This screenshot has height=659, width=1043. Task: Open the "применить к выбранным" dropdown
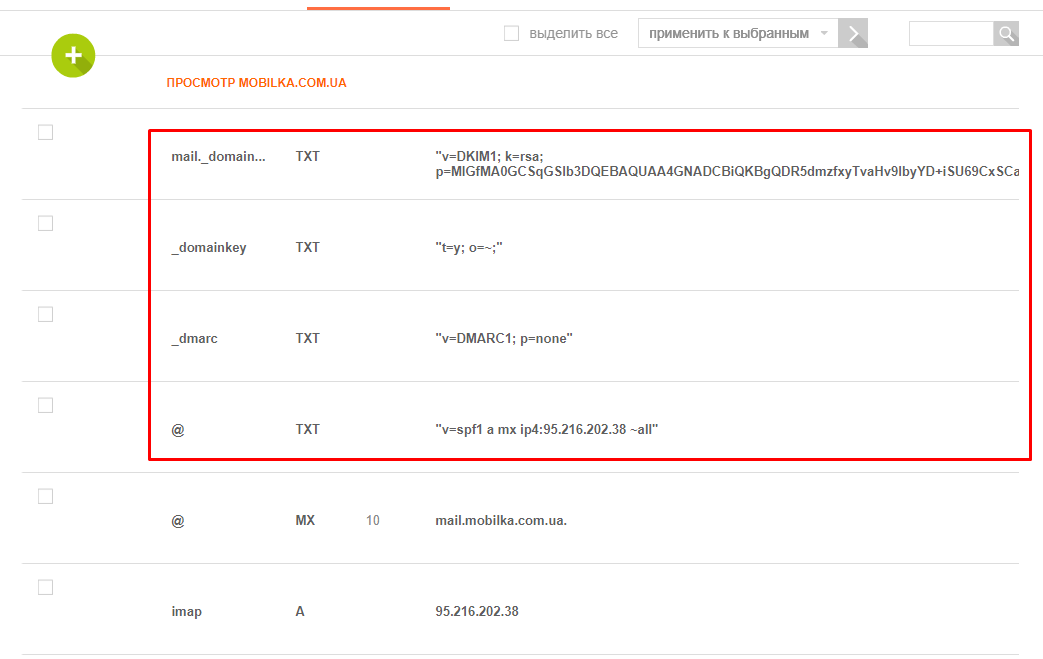738,34
